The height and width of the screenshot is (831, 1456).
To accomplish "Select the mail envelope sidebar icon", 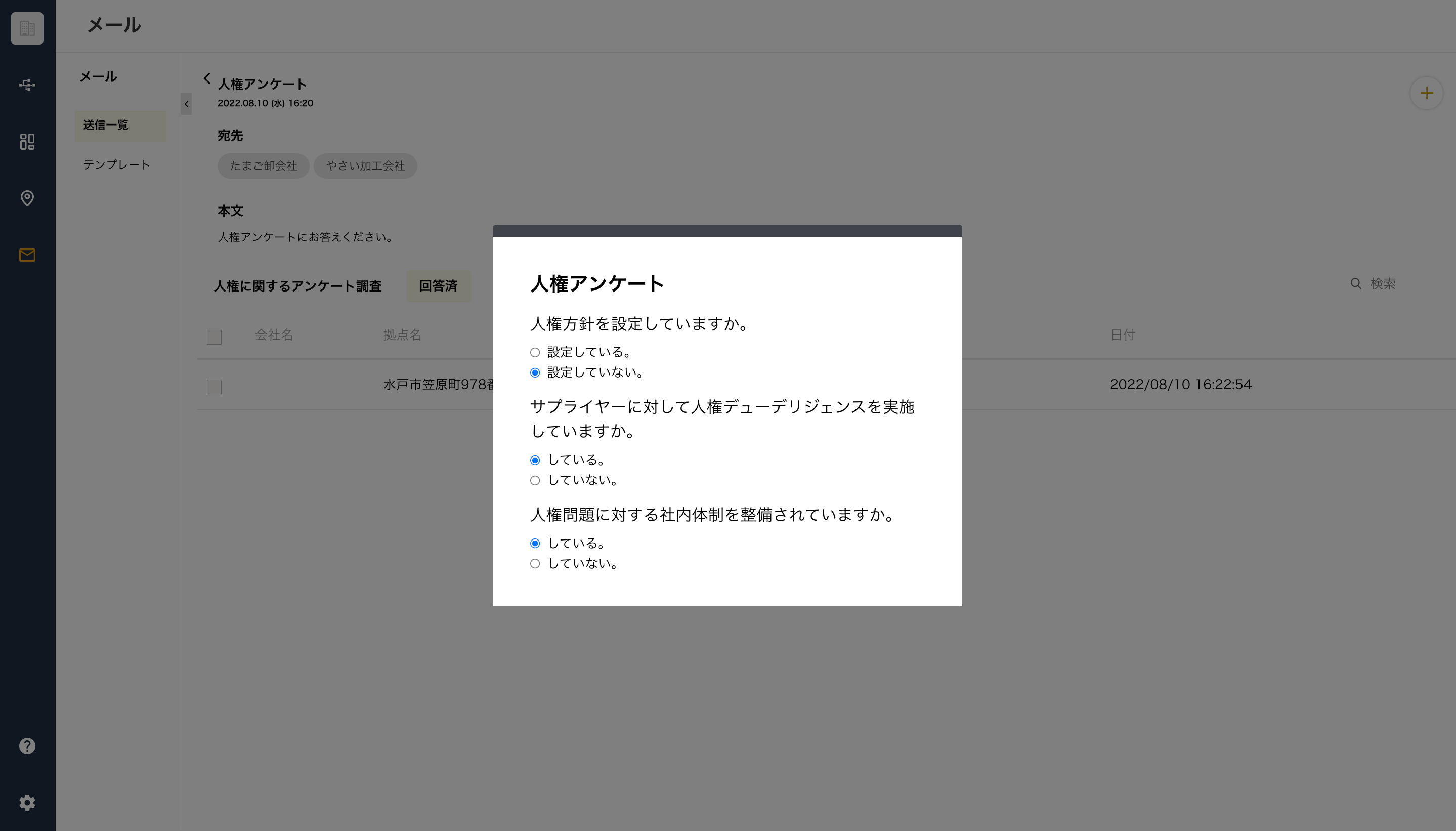I will click(x=27, y=255).
